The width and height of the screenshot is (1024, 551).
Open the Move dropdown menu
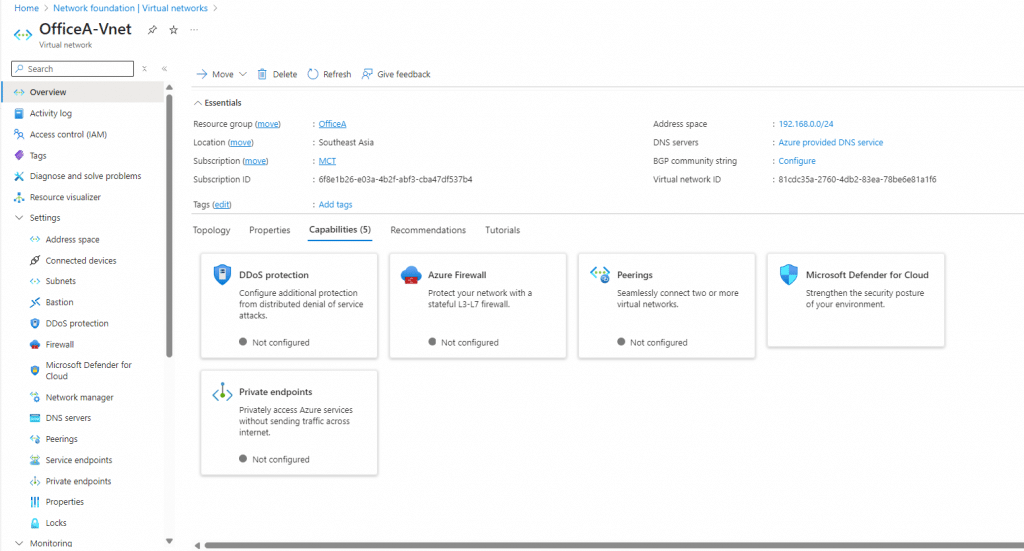tap(221, 74)
